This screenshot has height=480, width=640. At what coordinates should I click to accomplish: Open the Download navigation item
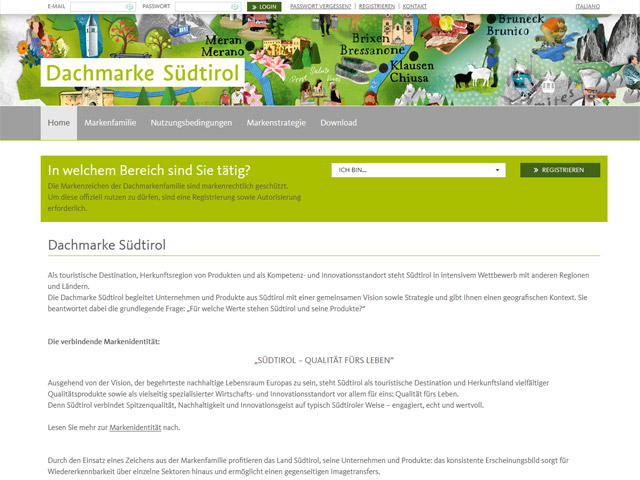pos(338,123)
